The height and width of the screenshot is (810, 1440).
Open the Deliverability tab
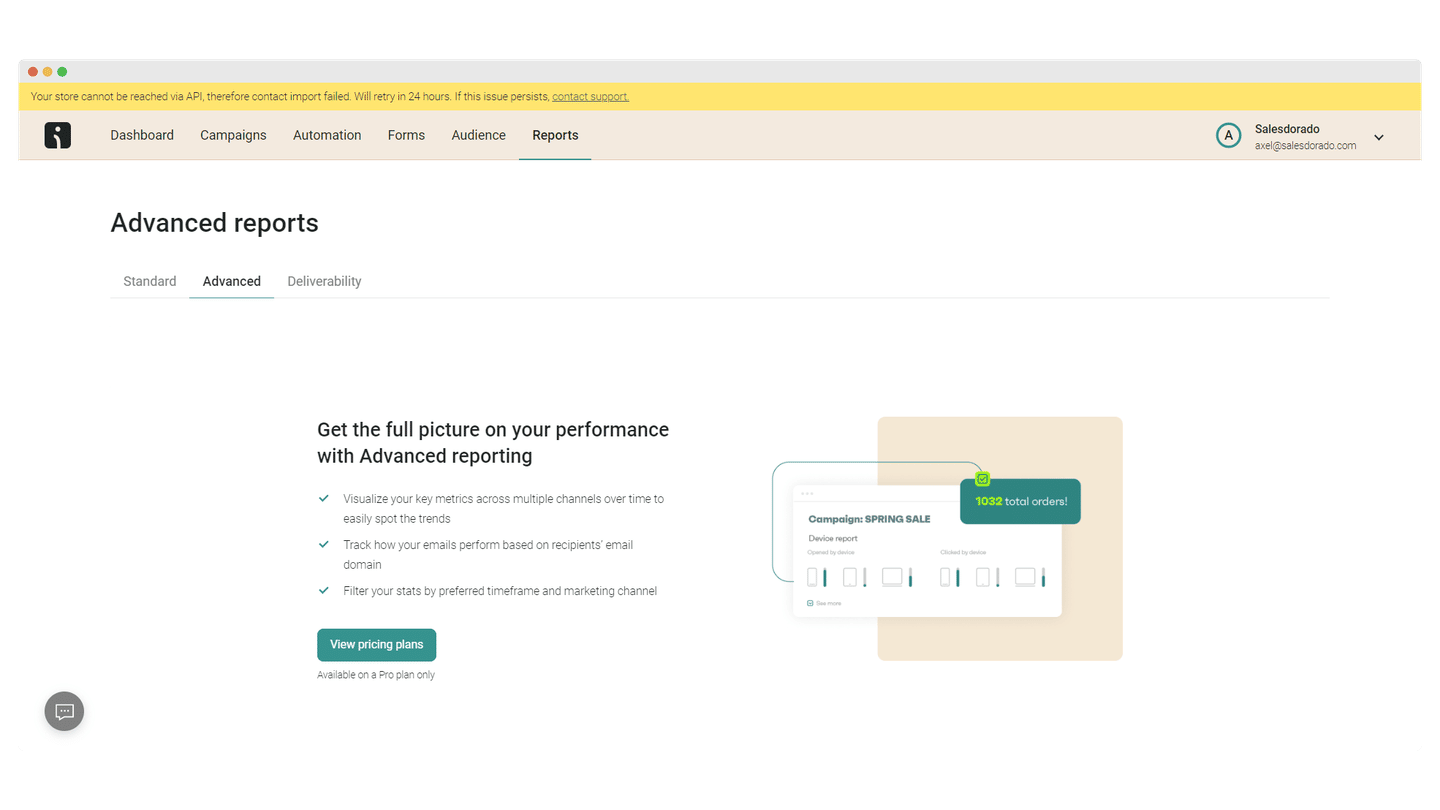tap(324, 281)
